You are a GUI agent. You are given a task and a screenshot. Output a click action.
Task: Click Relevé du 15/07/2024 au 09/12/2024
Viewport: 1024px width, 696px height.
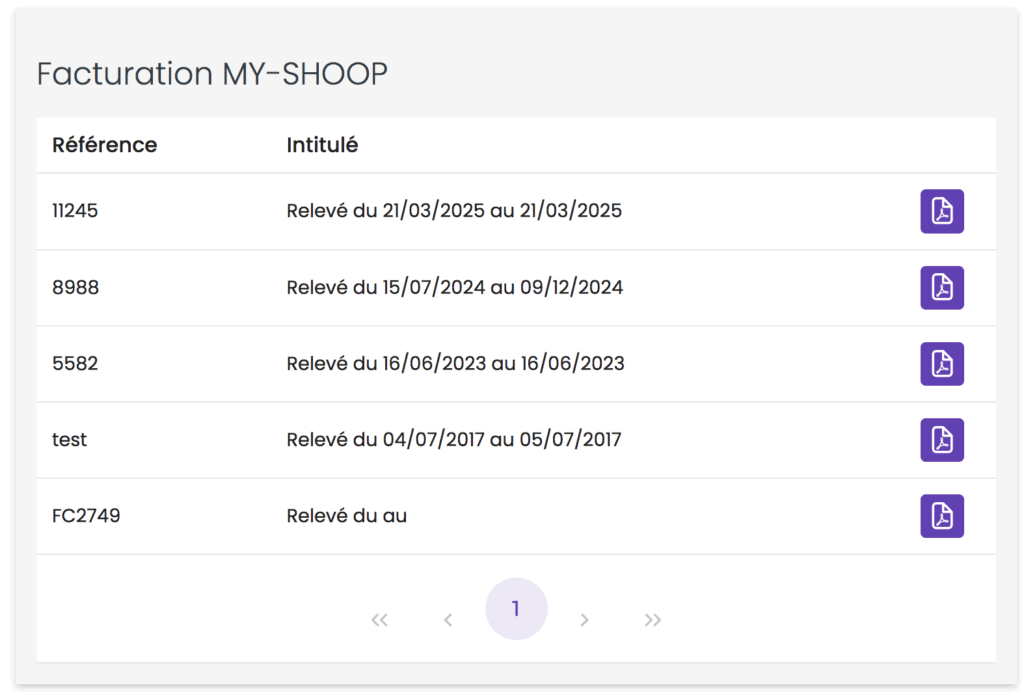click(x=455, y=287)
